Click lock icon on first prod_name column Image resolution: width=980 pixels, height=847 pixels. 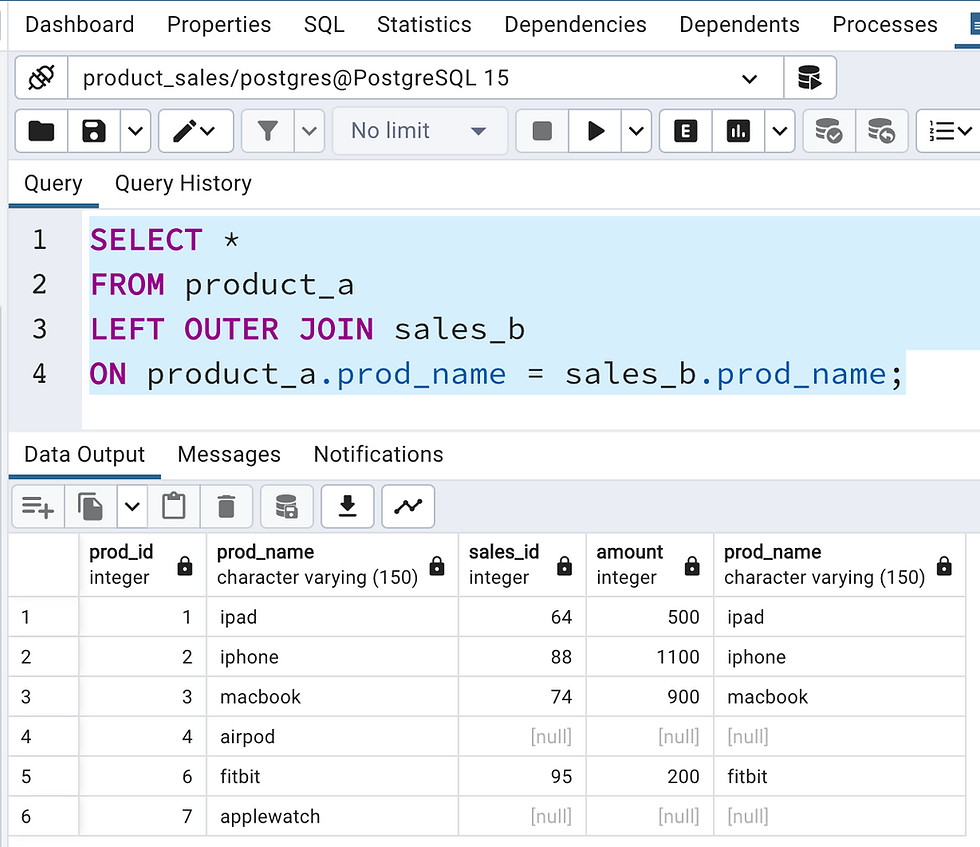click(x=437, y=566)
